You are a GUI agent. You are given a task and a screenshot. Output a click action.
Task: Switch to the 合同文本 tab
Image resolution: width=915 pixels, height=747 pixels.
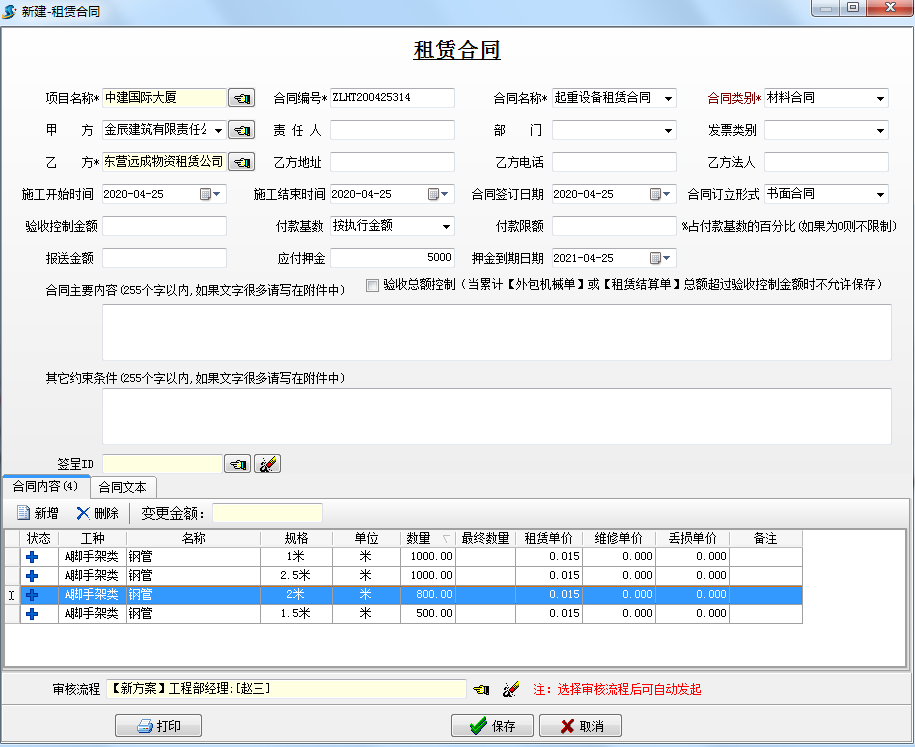(x=122, y=488)
